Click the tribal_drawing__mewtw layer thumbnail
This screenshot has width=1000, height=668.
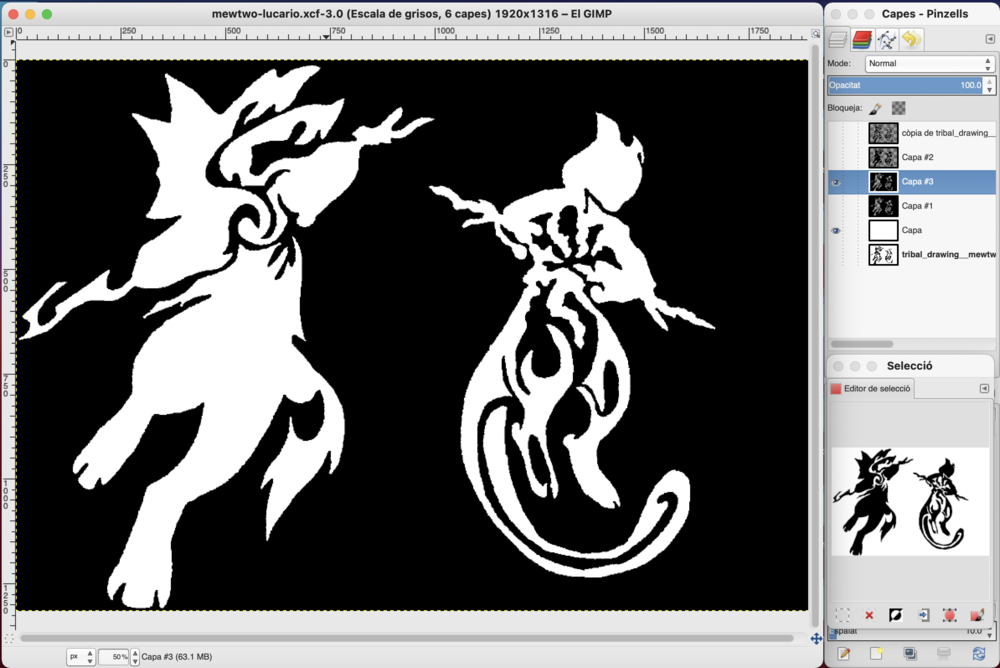point(883,255)
